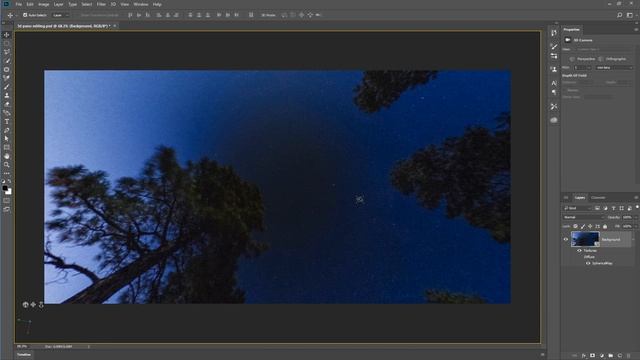Toggle lock image pixels brush icon
The image size is (640, 360).
point(583,226)
